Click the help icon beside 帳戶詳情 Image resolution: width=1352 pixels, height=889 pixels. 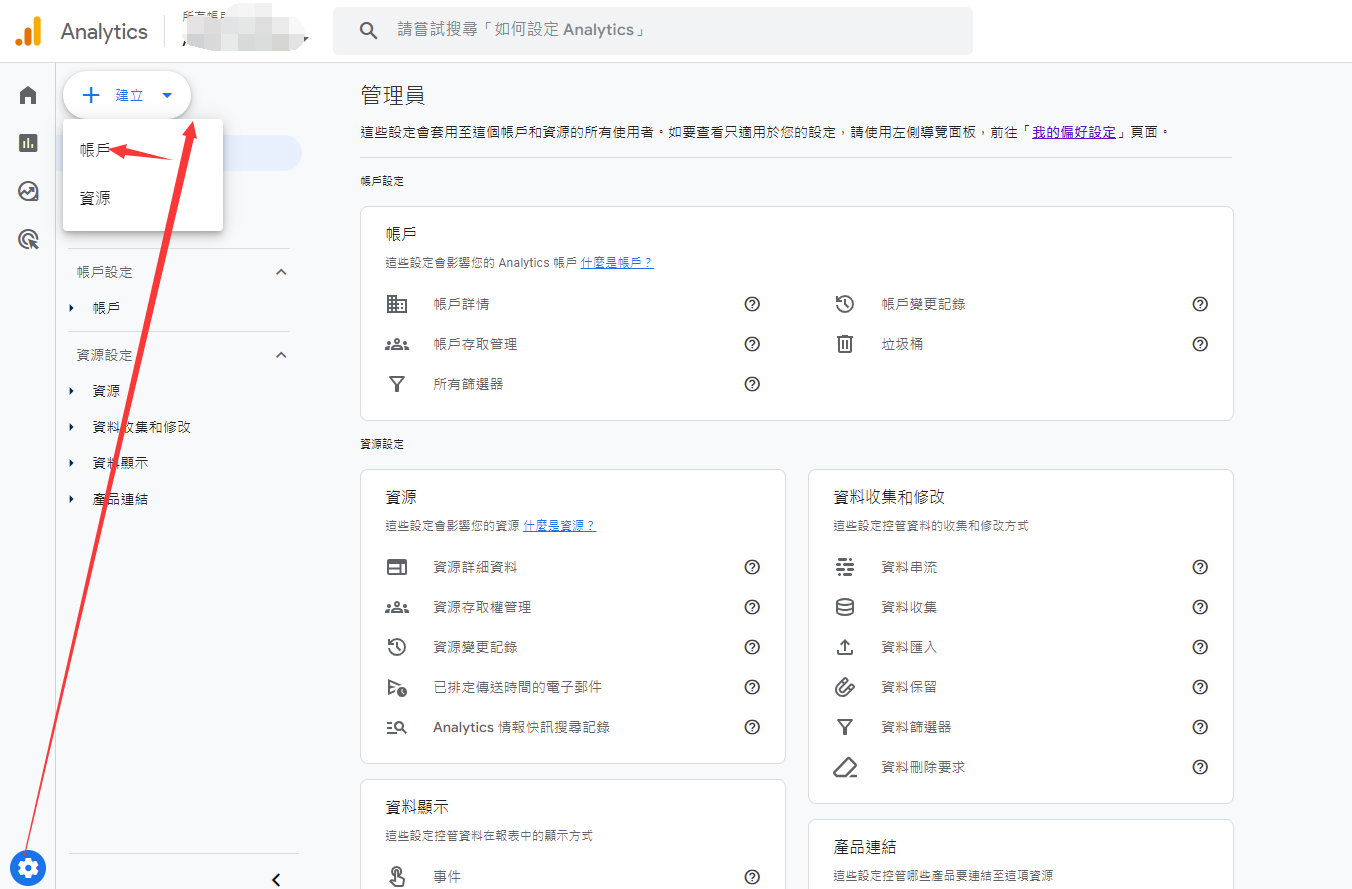tap(752, 304)
